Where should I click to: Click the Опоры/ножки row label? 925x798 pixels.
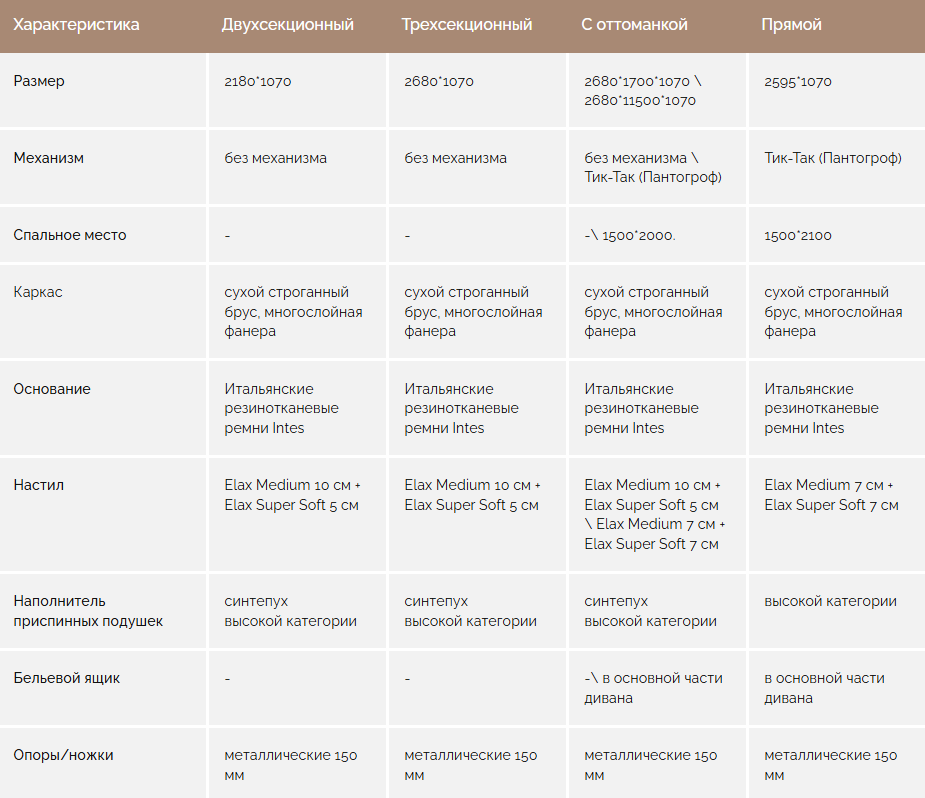tap(63, 755)
